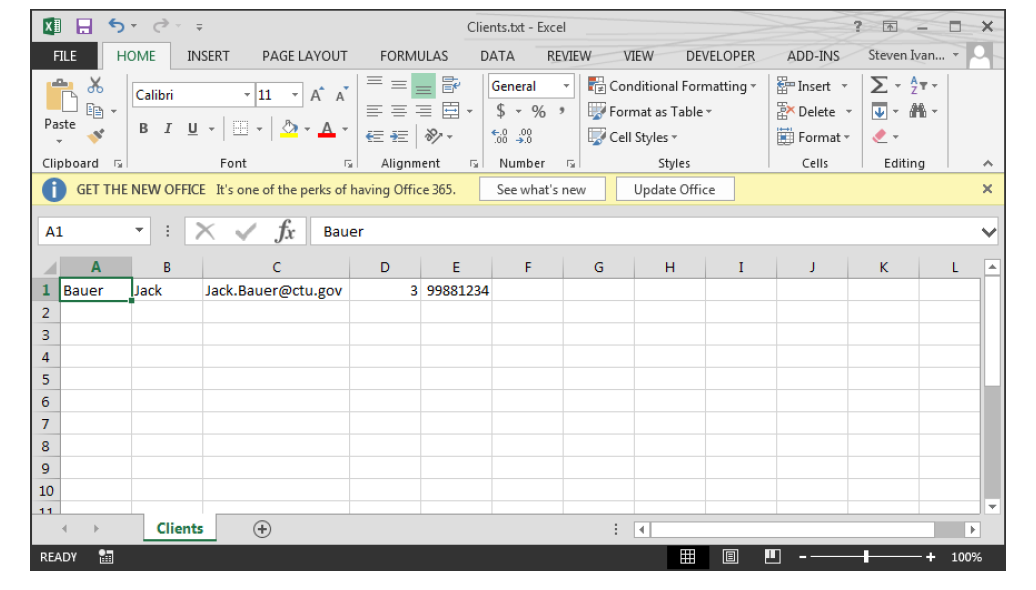
Task: Toggle middle align icon
Action: (398, 85)
